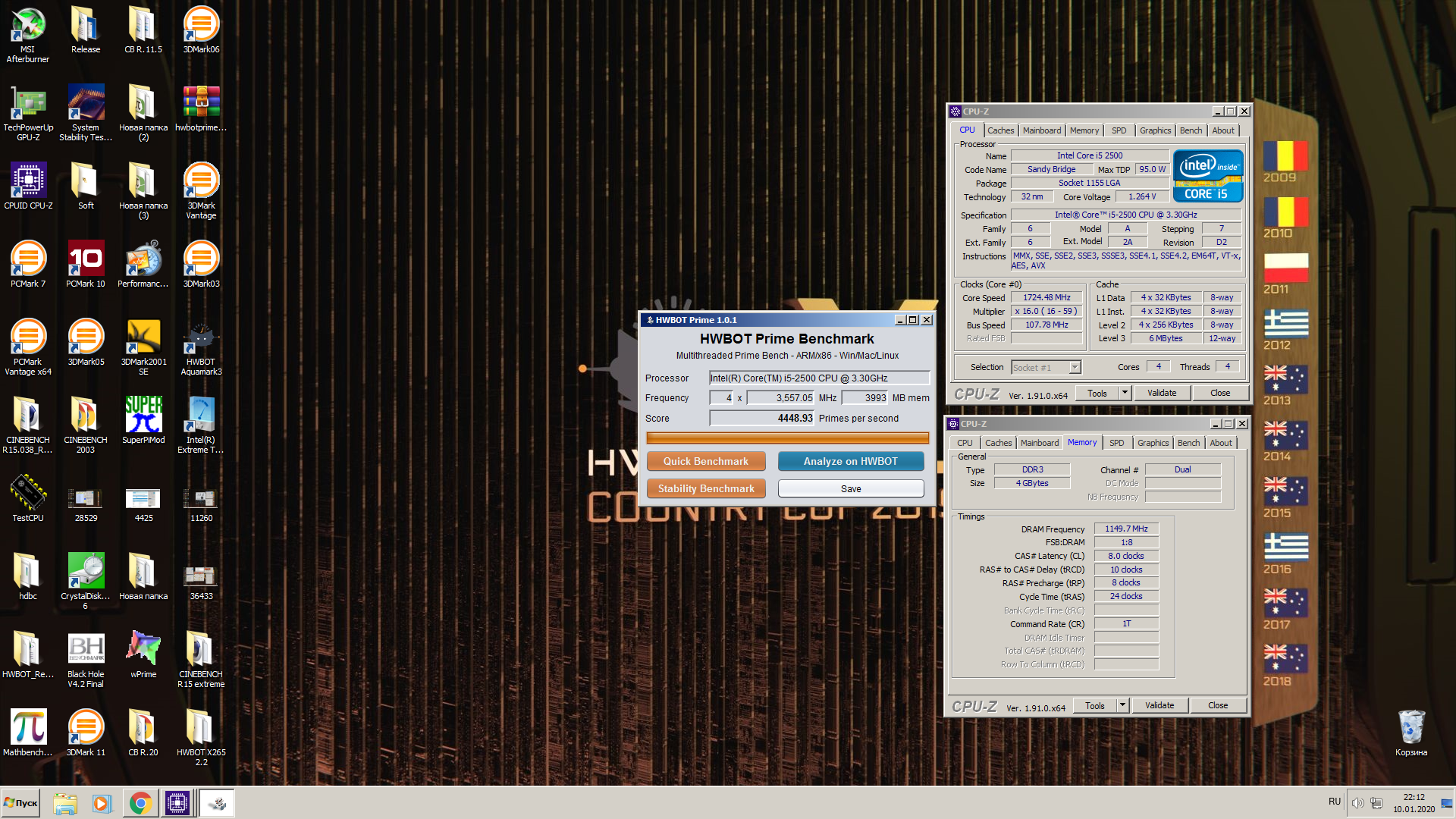Click the volume tray icon
This screenshot has height=819, width=1456.
click(x=1357, y=803)
